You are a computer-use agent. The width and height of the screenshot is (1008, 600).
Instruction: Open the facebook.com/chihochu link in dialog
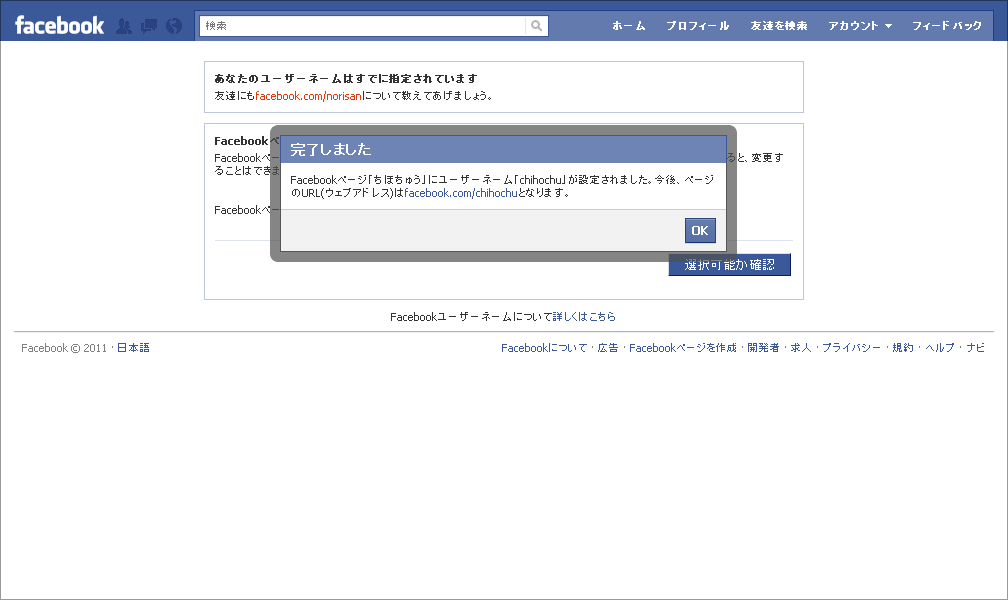[x=461, y=193]
